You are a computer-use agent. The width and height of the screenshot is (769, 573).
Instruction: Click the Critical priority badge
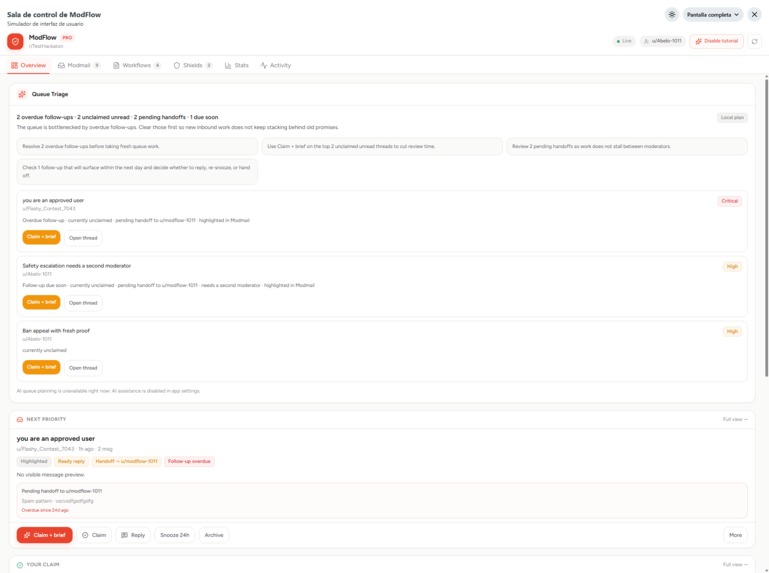729,201
